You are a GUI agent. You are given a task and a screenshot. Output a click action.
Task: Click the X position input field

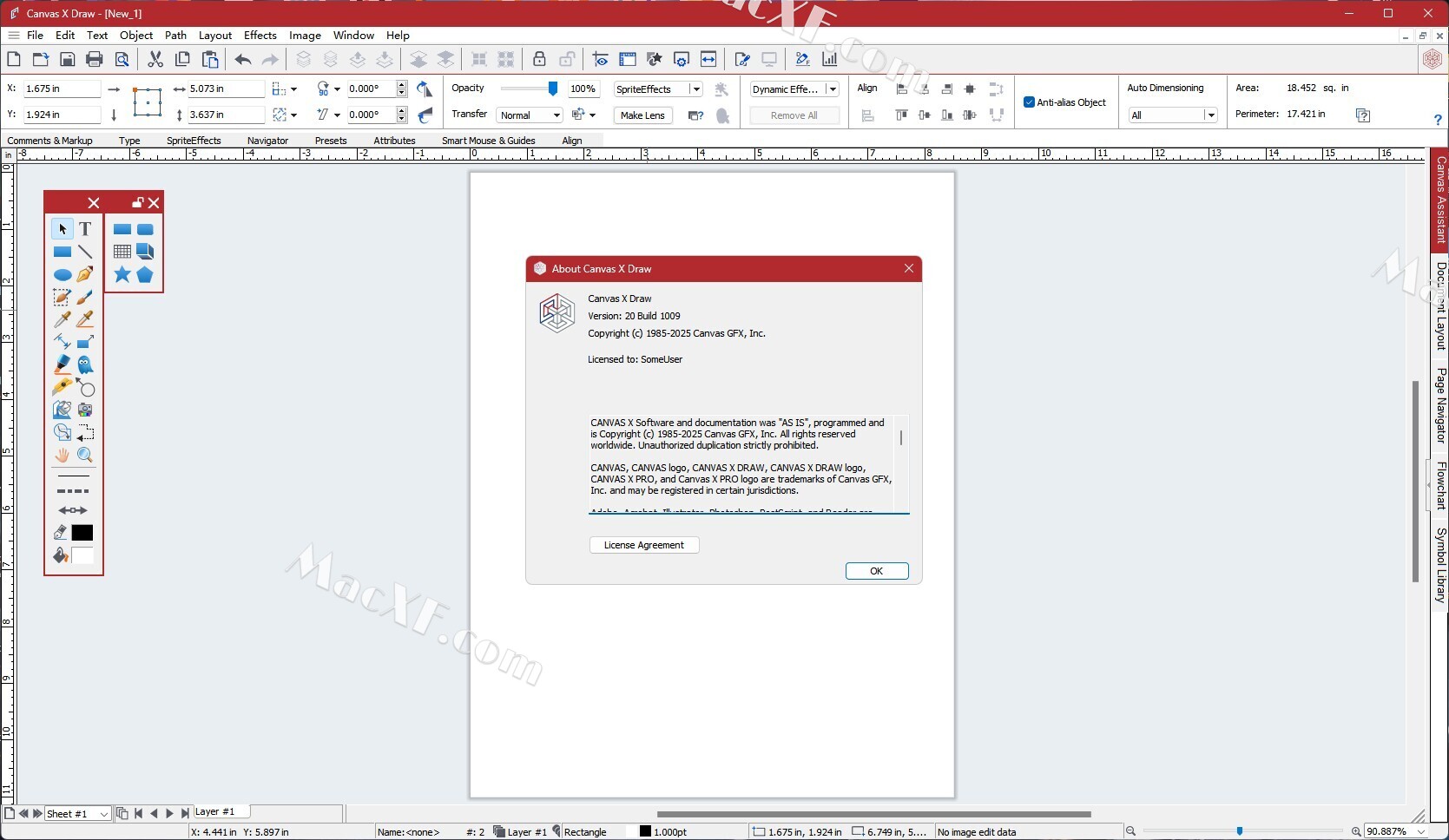tap(61, 89)
